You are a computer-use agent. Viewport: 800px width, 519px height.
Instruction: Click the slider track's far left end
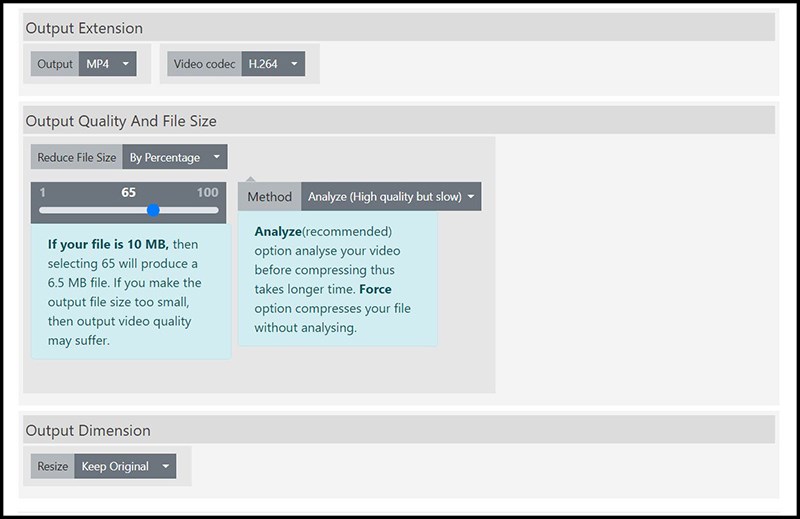point(42,210)
